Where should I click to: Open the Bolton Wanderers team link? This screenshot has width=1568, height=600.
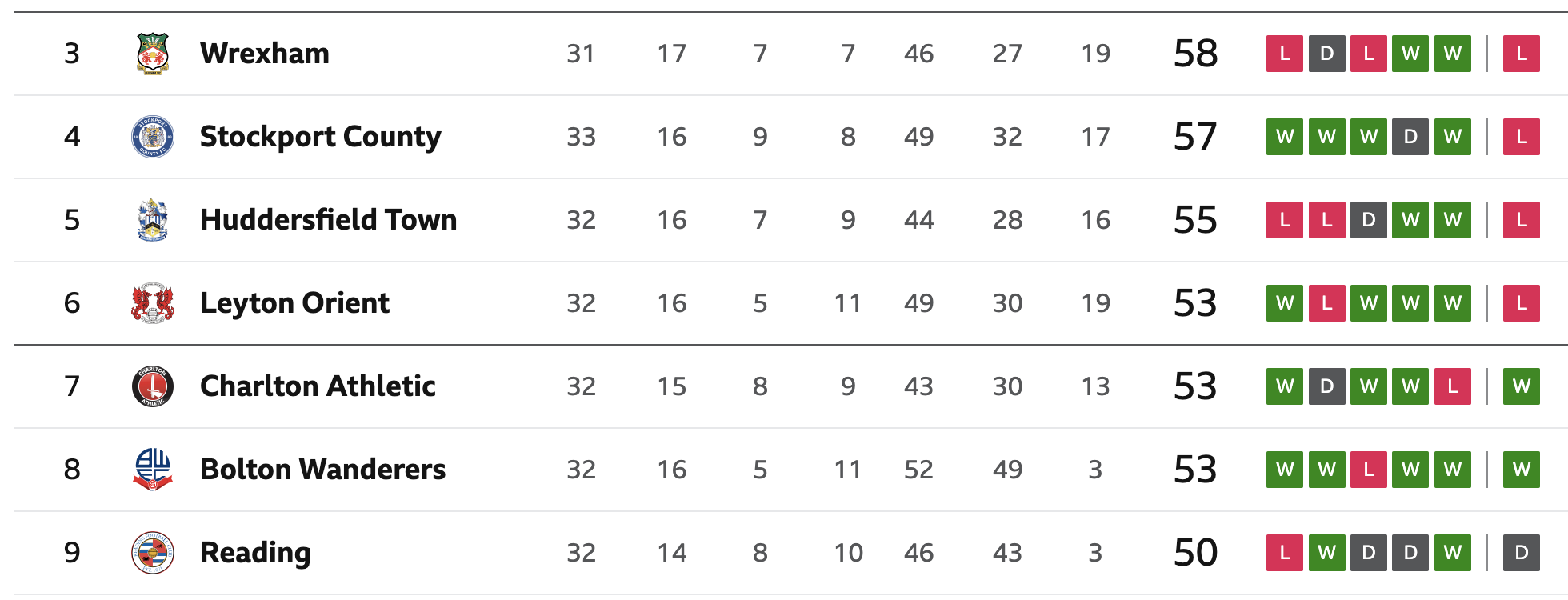pyautogui.click(x=323, y=470)
